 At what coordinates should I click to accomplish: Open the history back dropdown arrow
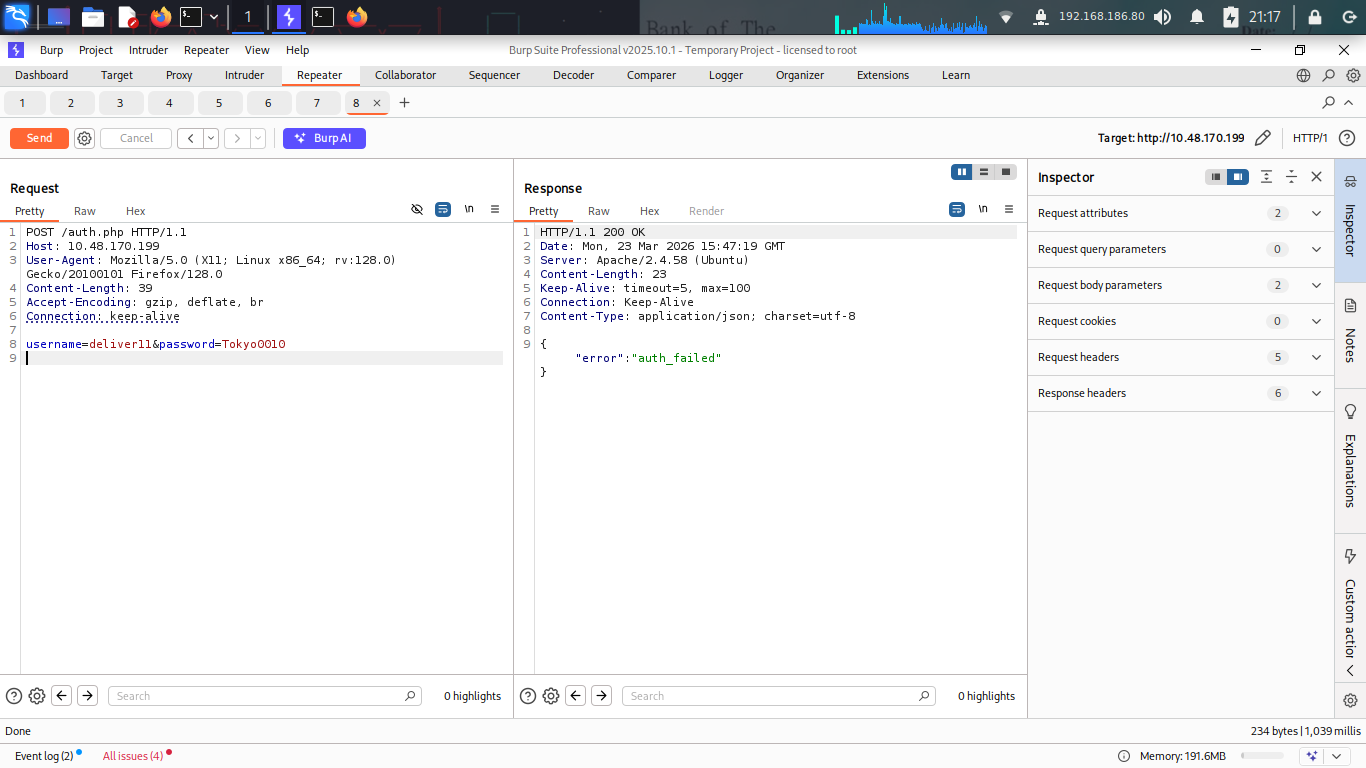coord(211,139)
